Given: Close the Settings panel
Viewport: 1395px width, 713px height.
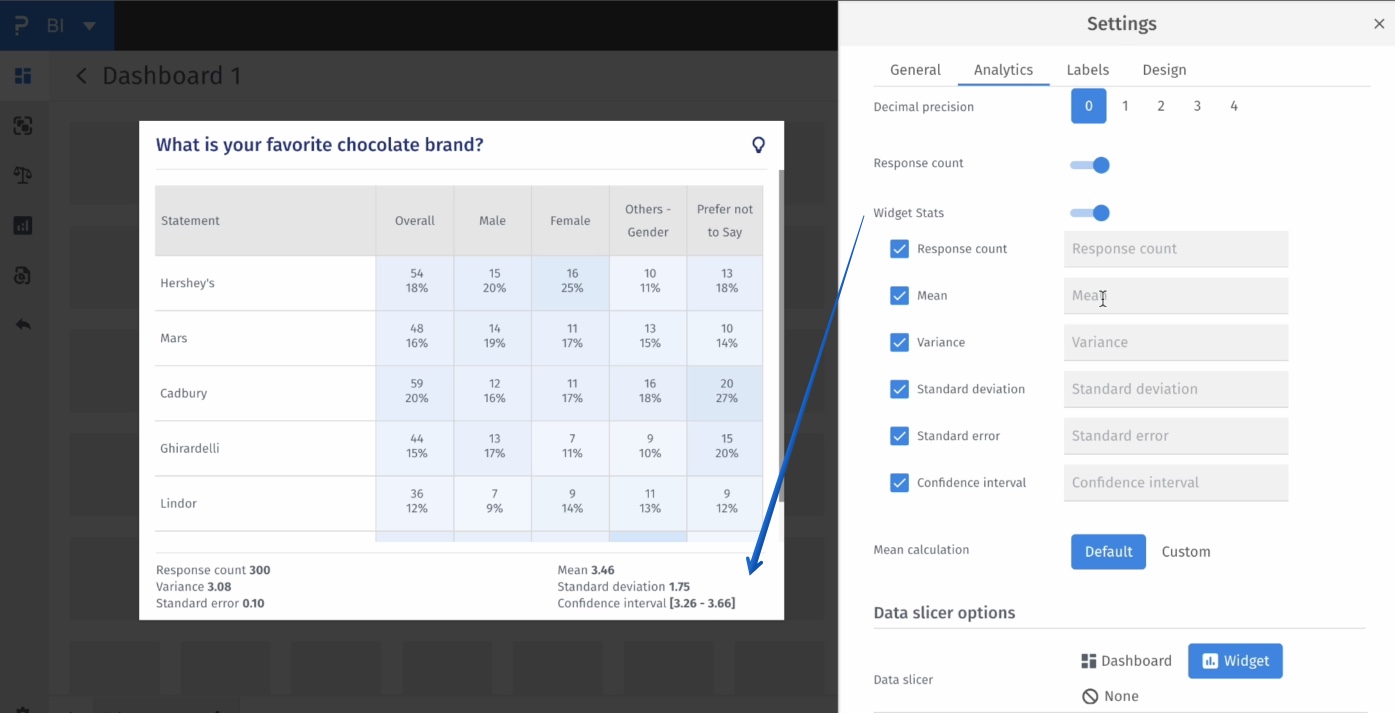Looking at the screenshot, I should 1379,24.
